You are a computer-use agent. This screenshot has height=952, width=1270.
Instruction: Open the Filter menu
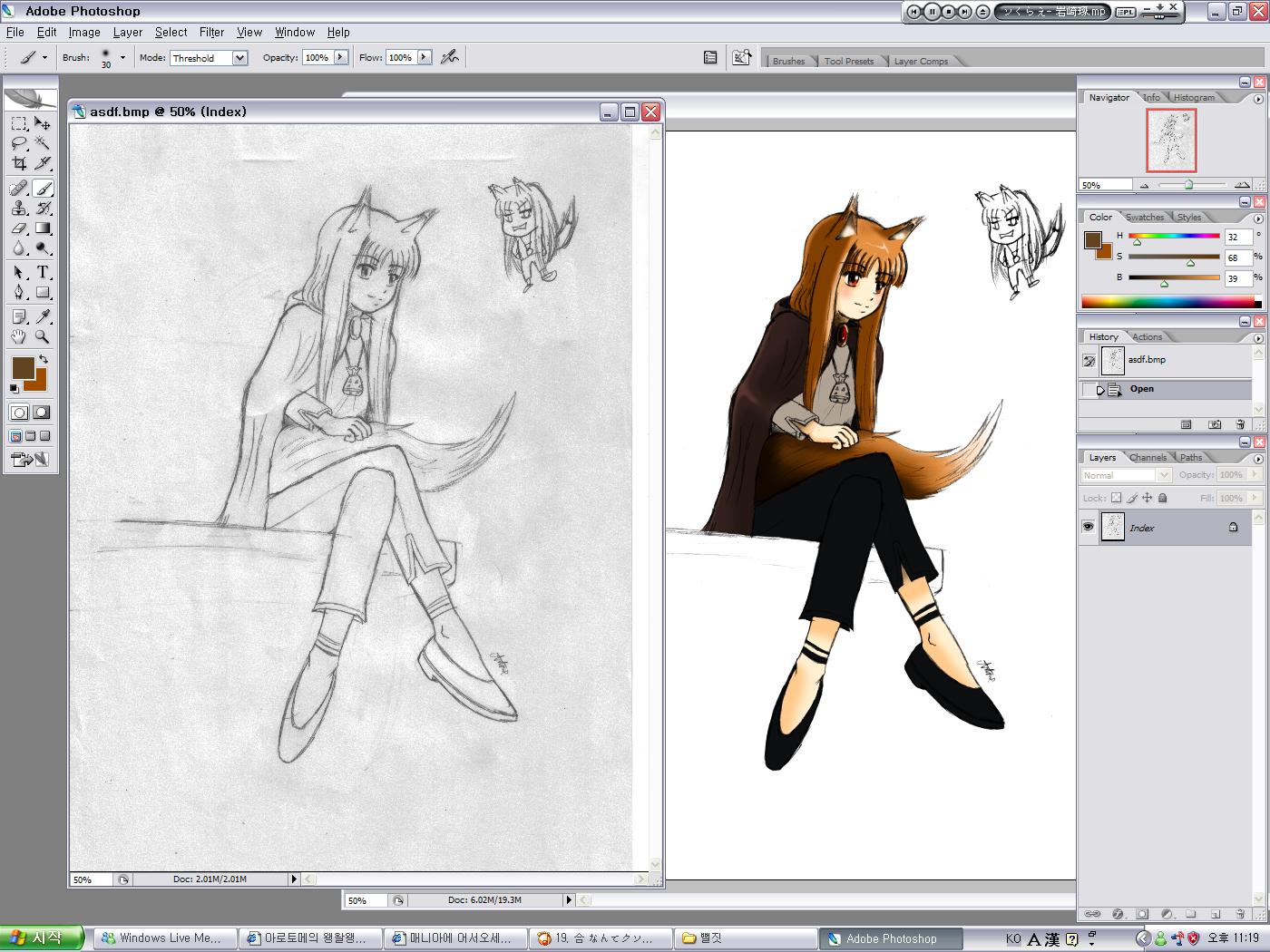(211, 32)
